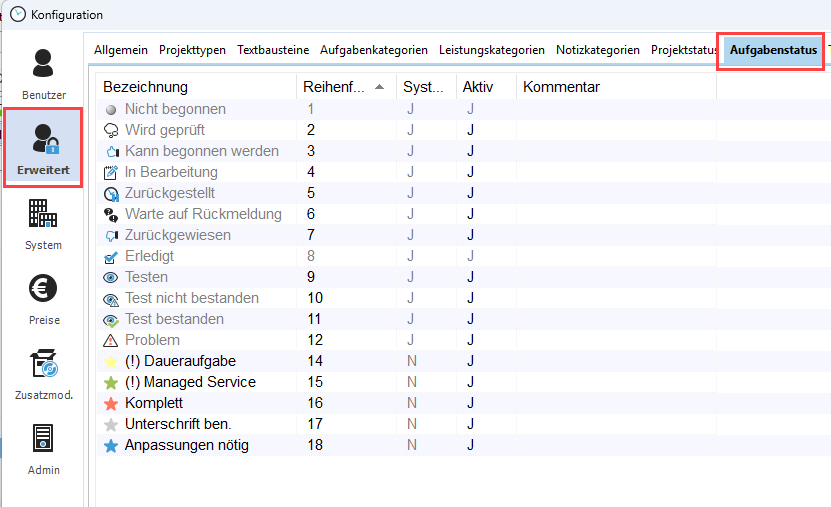This screenshot has width=831, height=507.
Task: Click Aktiv value in the Daueraufgabe row
Action: point(470,361)
